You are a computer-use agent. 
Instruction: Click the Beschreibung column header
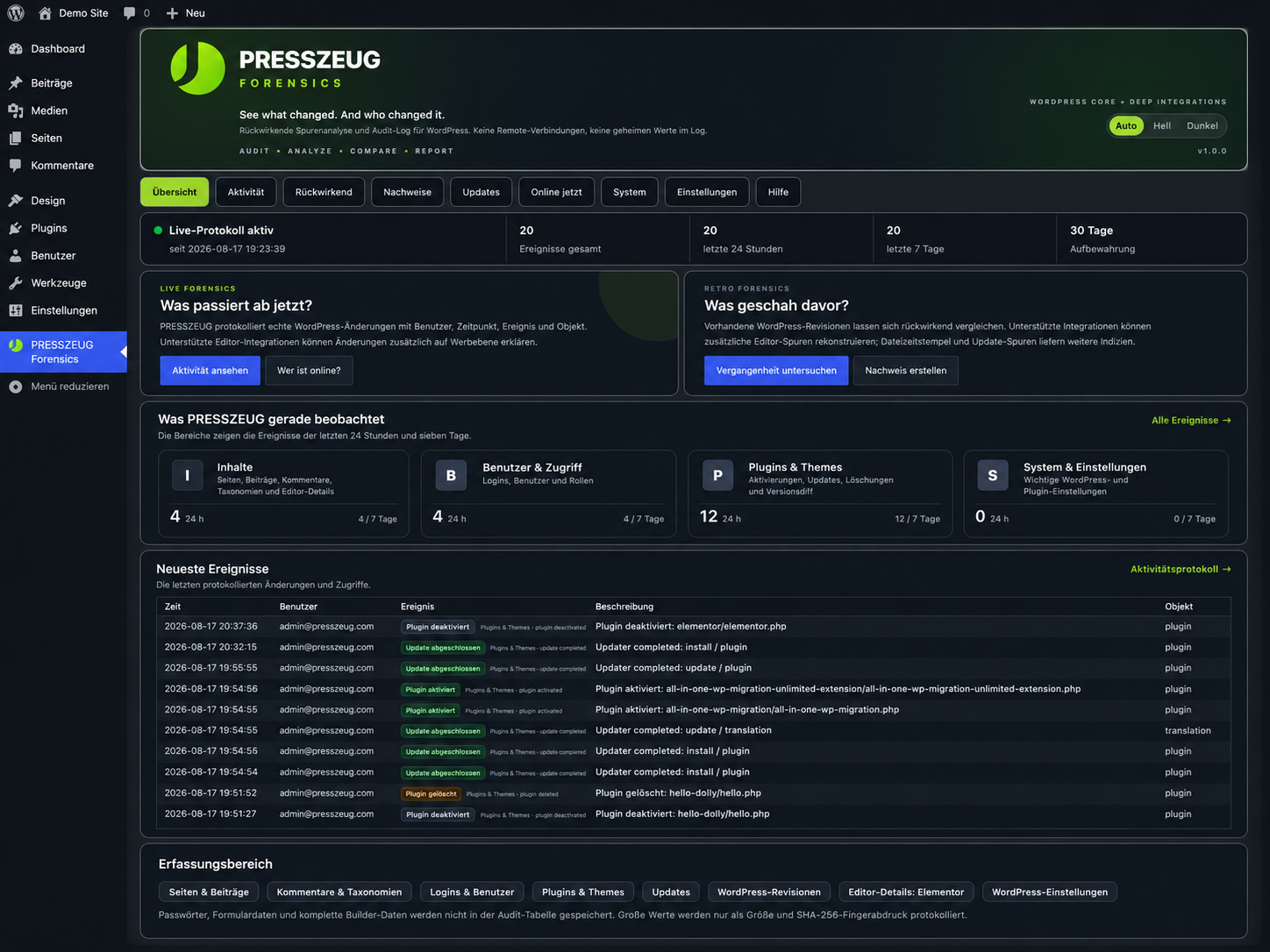pos(624,607)
